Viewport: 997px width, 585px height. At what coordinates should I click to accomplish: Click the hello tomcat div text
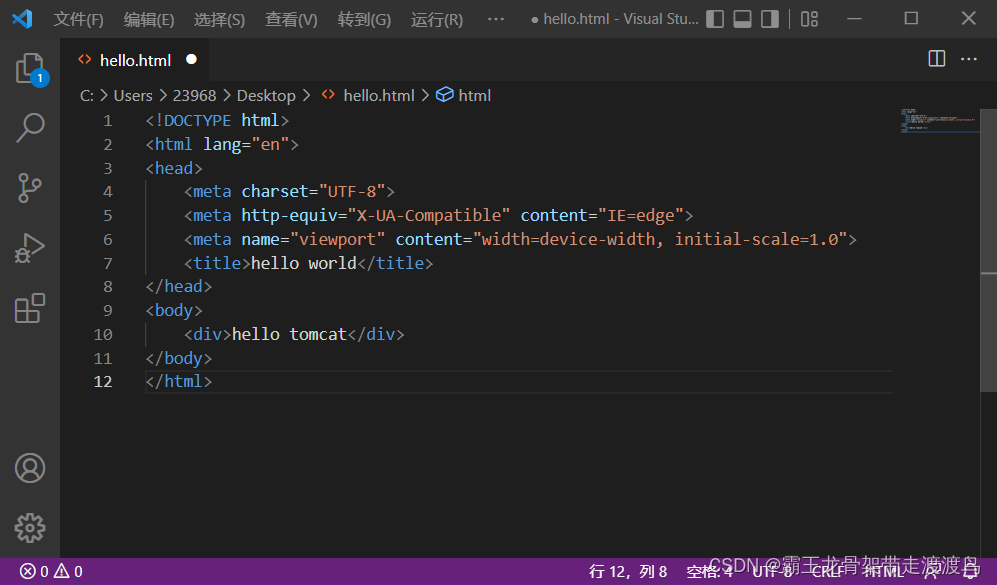[x=289, y=334]
